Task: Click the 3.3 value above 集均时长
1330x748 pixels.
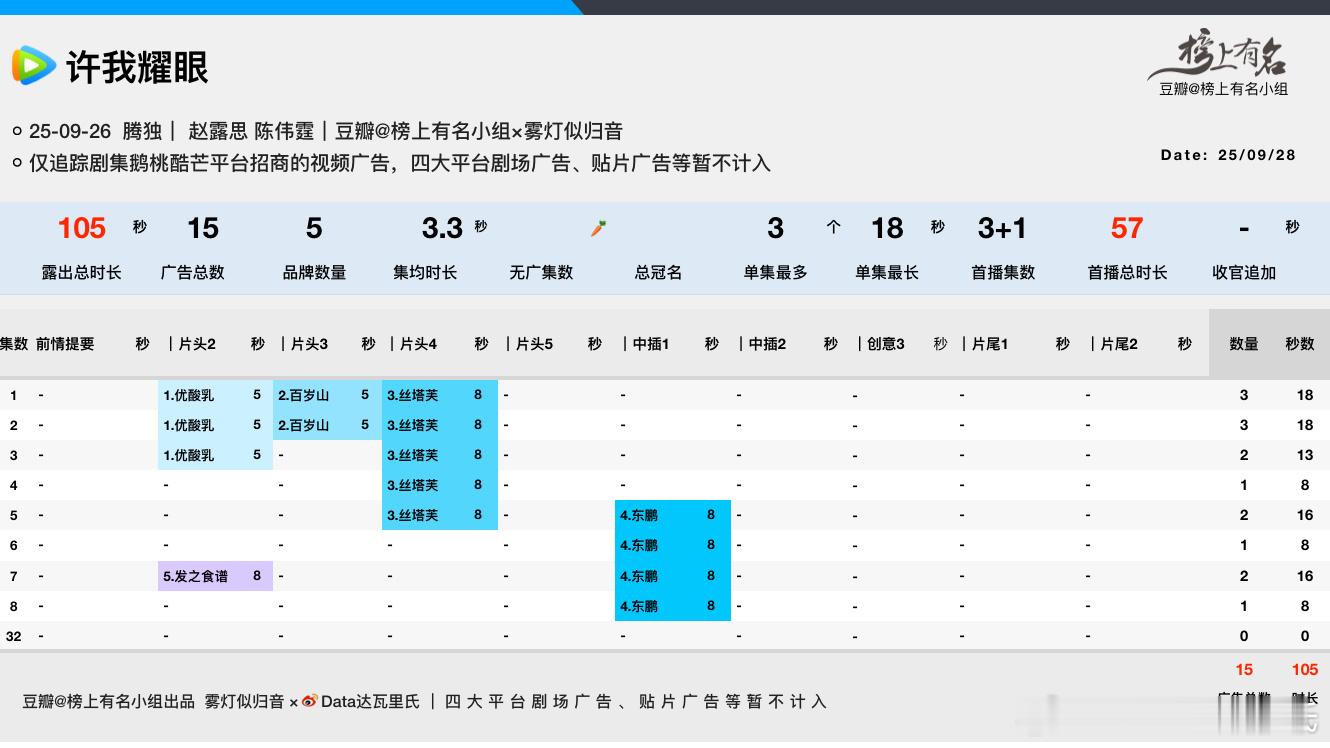Action: [442, 228]
